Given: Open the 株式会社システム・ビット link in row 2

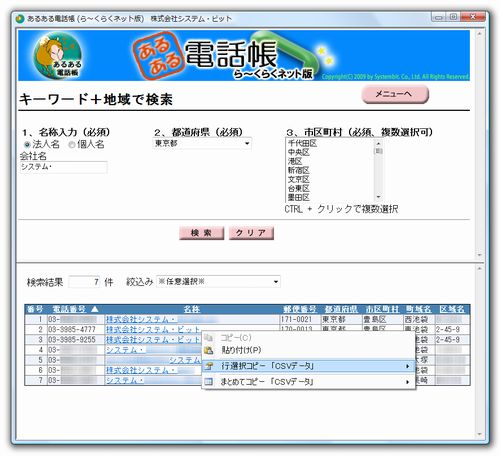Looking at the screenshot, I should tap(153, 330).
